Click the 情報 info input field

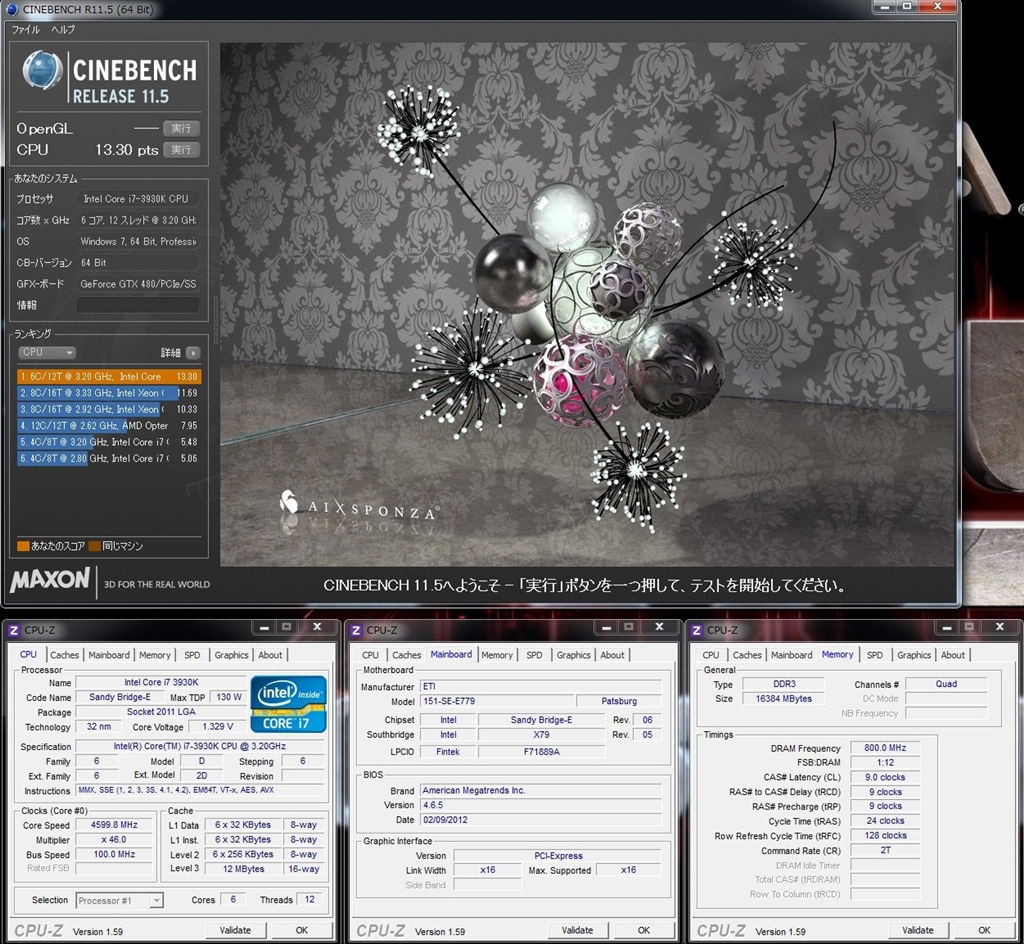(x=138, y=305)
